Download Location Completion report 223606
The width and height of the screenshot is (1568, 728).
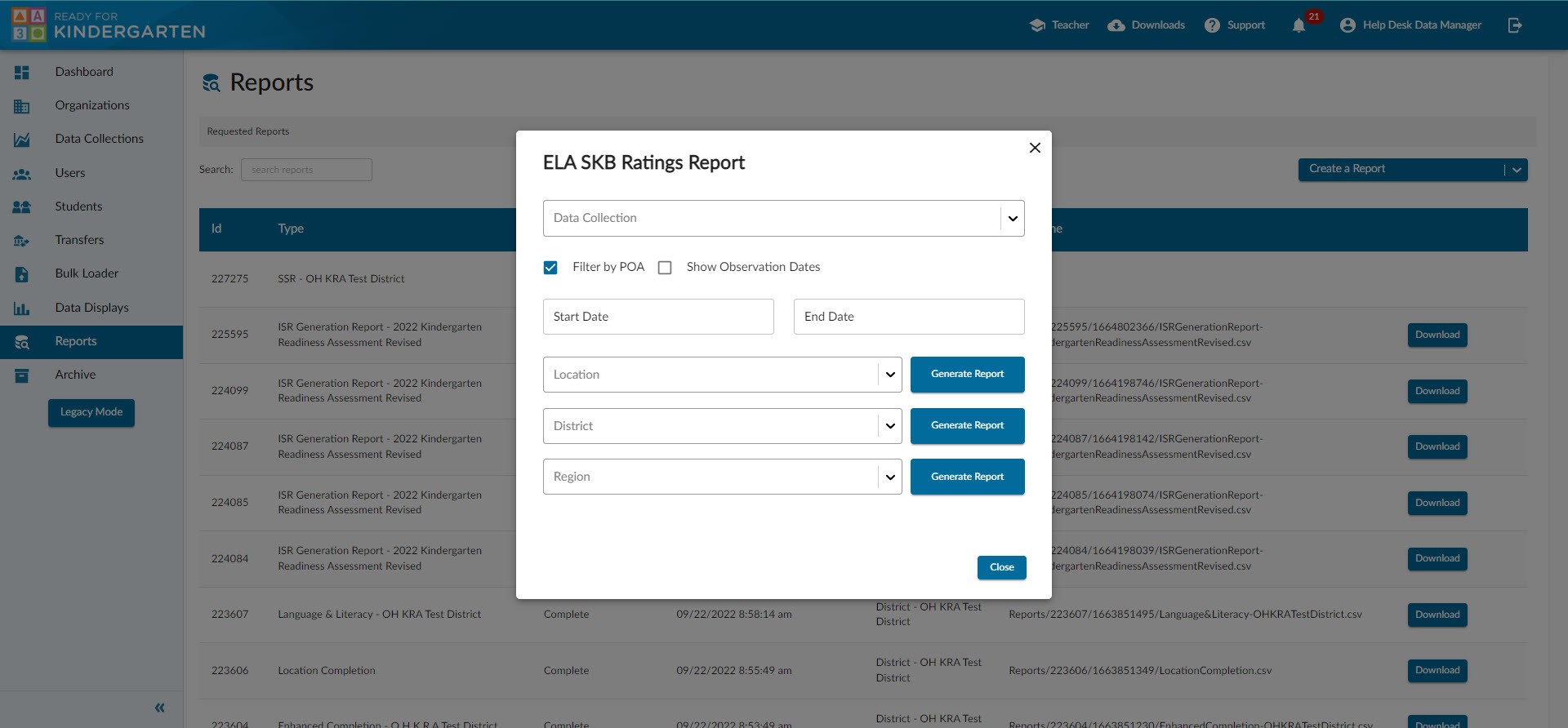click(x=1437, y=671)
